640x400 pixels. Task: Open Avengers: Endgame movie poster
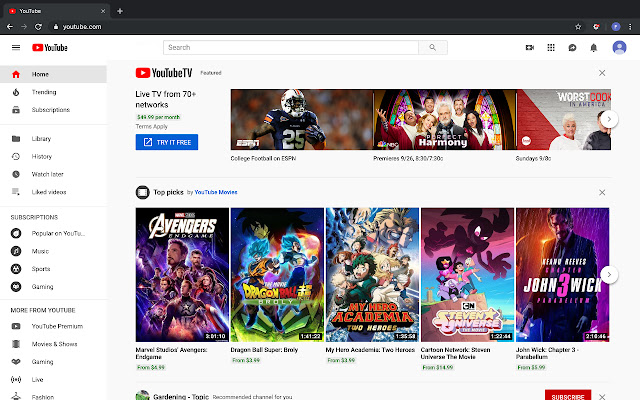click(182, 275)
